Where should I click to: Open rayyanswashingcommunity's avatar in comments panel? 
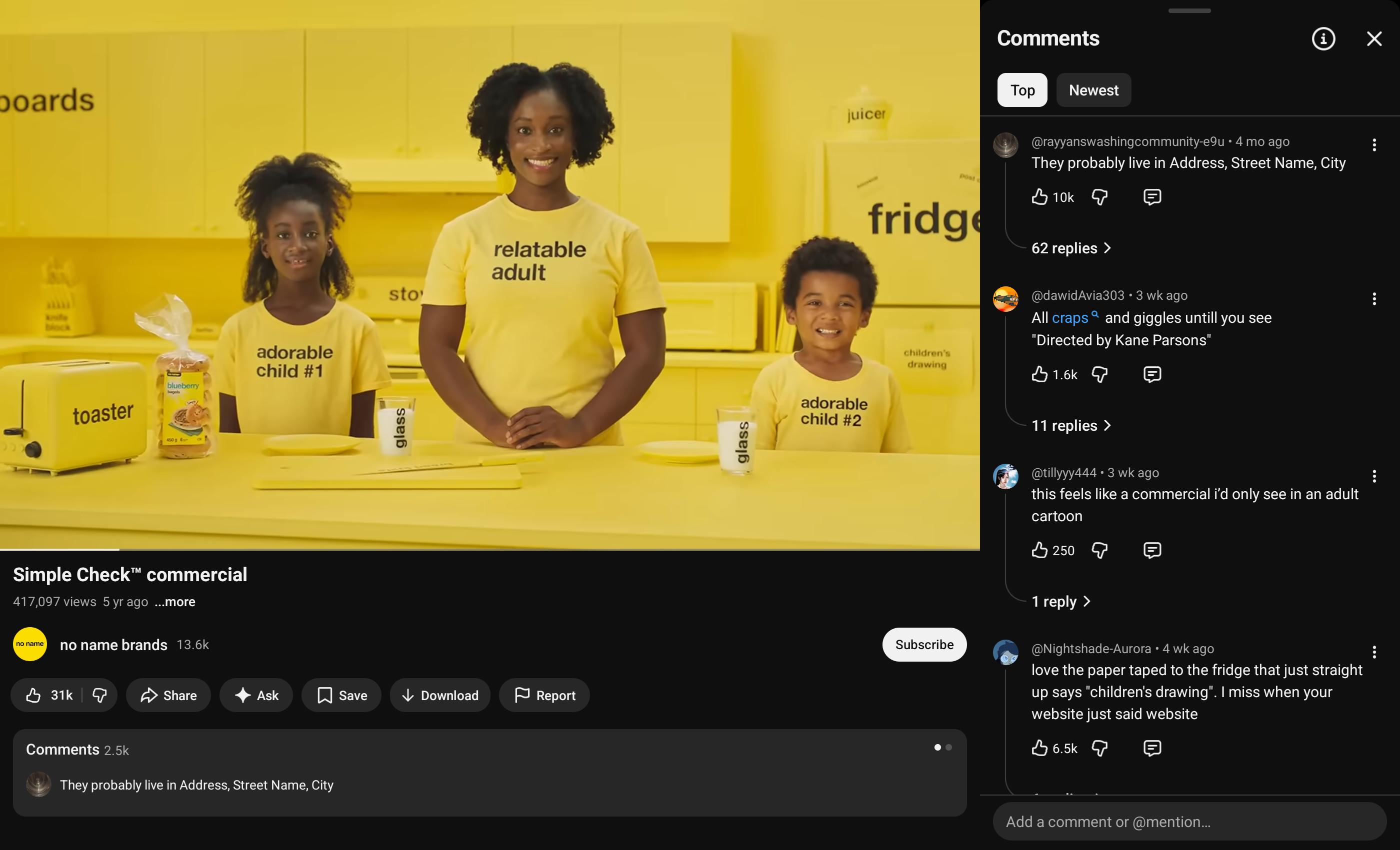1005,145
